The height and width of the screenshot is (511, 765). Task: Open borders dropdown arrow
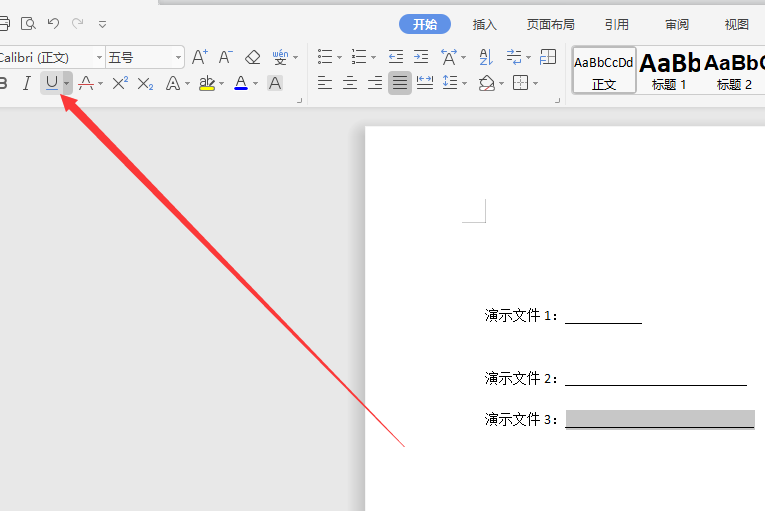pyautogui.click(x=536, y=83)
